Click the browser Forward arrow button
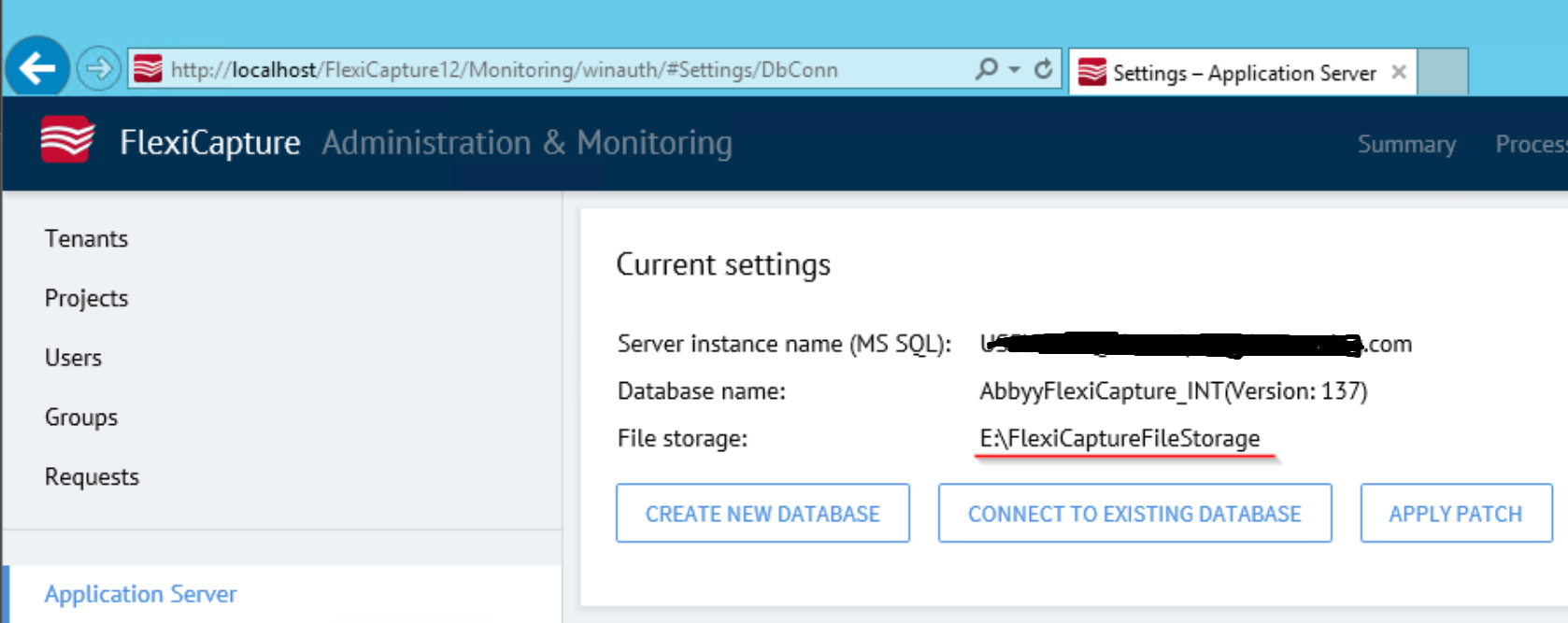 click(98, 68)
